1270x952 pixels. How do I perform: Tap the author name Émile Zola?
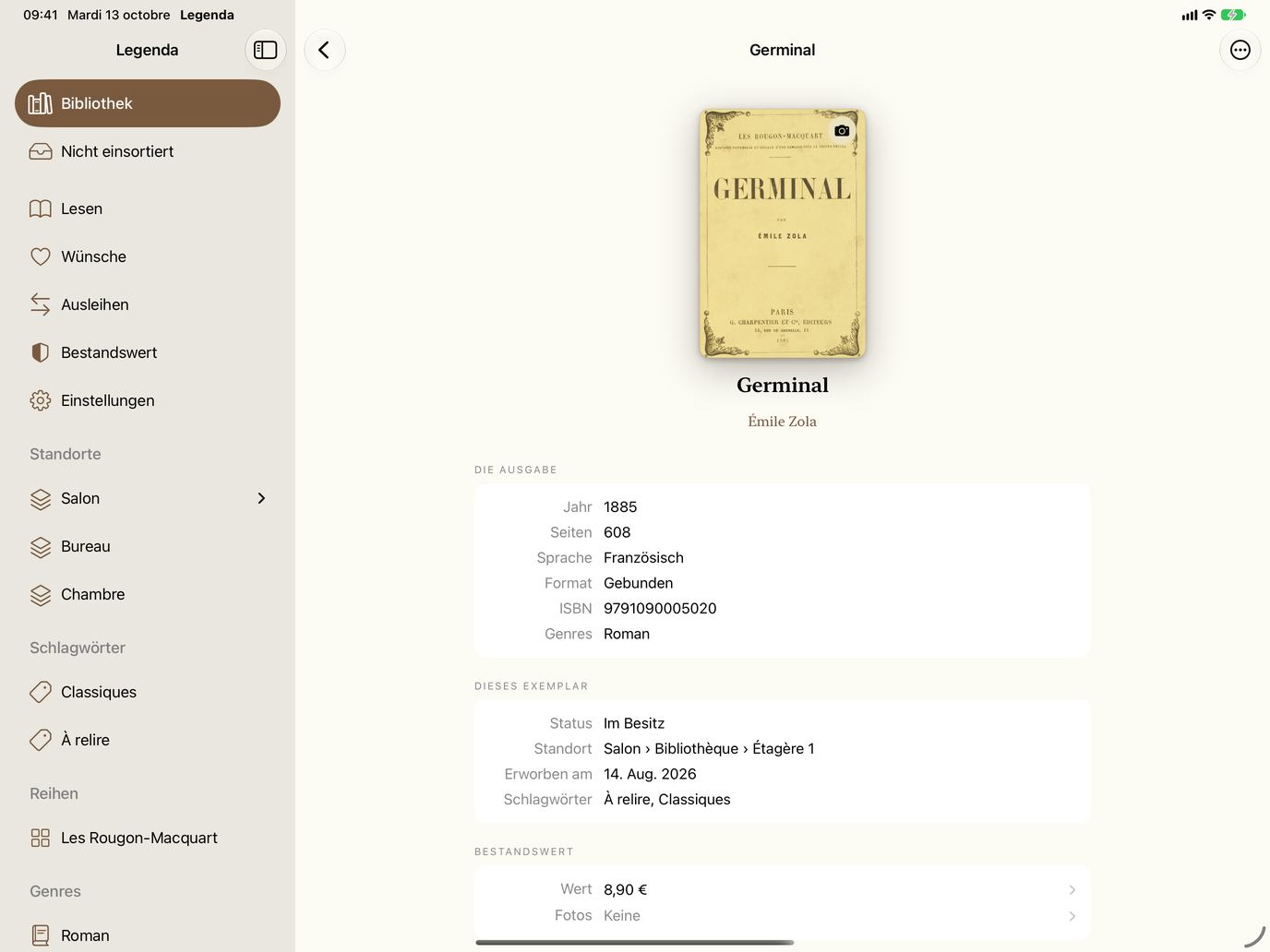[x=783, y=422]
